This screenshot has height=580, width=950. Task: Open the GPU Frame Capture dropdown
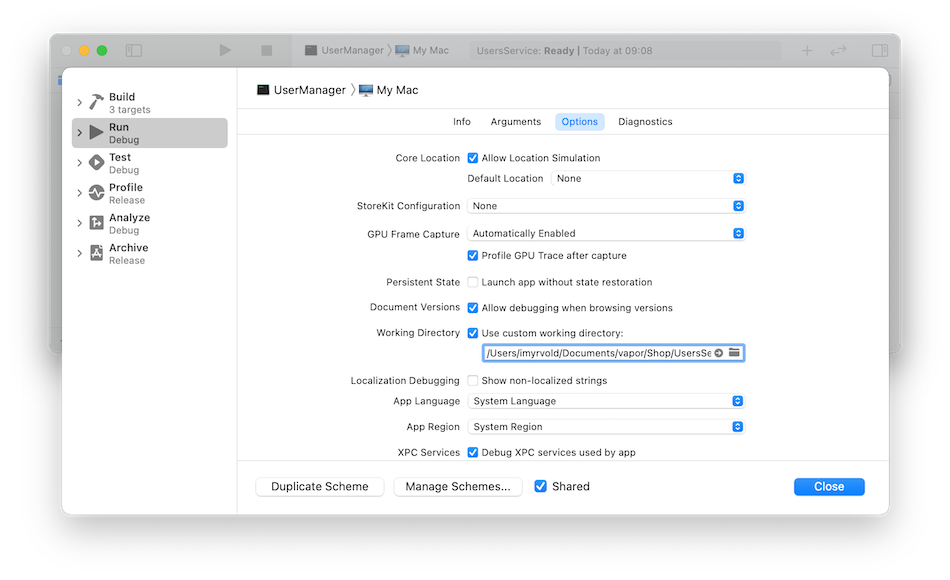tap(606, 233)
